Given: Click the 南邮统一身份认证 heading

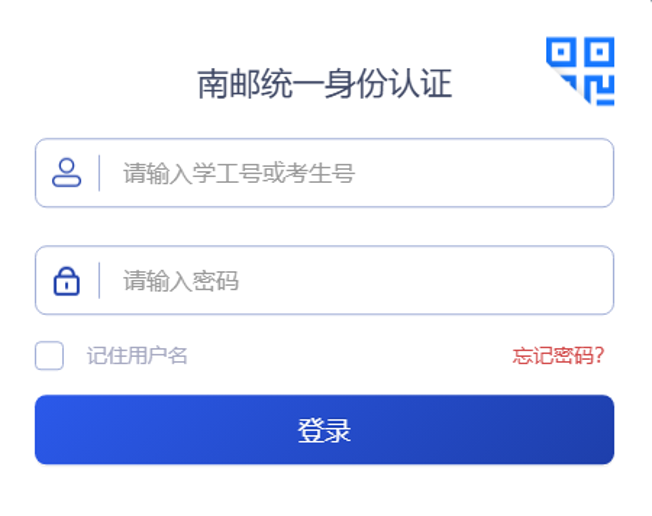Looking at the screenshot, I should coord(324,84).
